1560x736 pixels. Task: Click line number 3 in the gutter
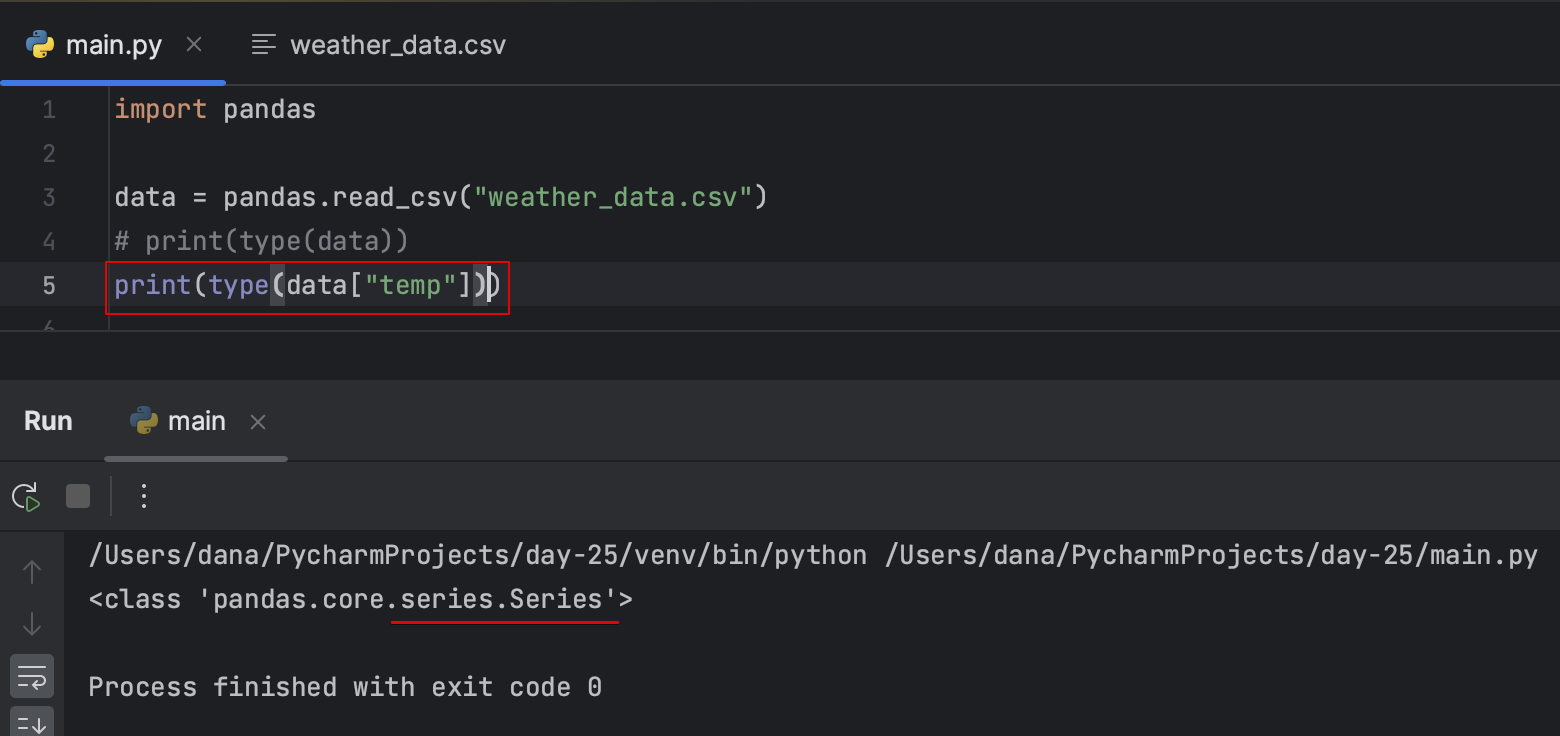49,197
